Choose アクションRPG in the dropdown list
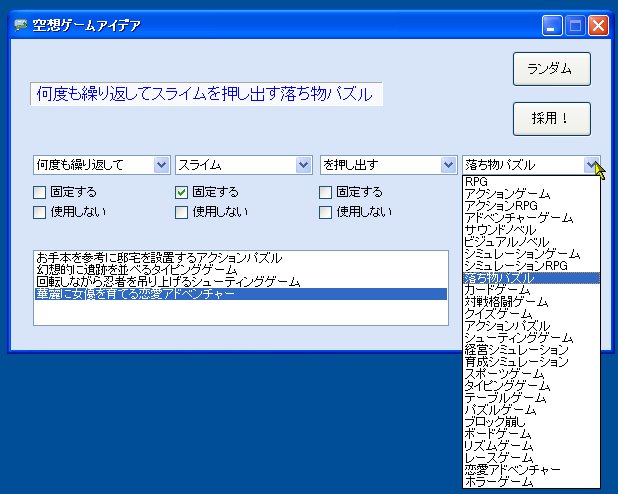This screenshot has height=494, width=618. [x=531, y=206]
